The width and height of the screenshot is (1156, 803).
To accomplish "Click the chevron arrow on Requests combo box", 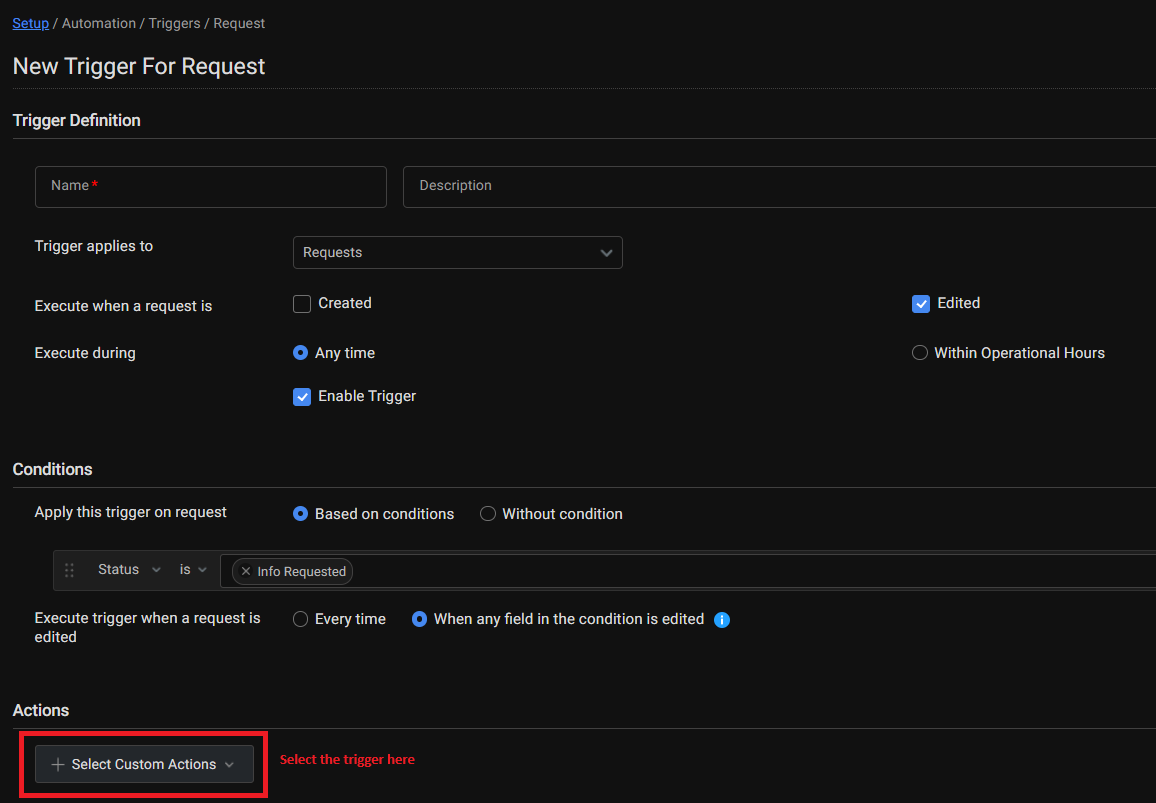I will 606,253.
